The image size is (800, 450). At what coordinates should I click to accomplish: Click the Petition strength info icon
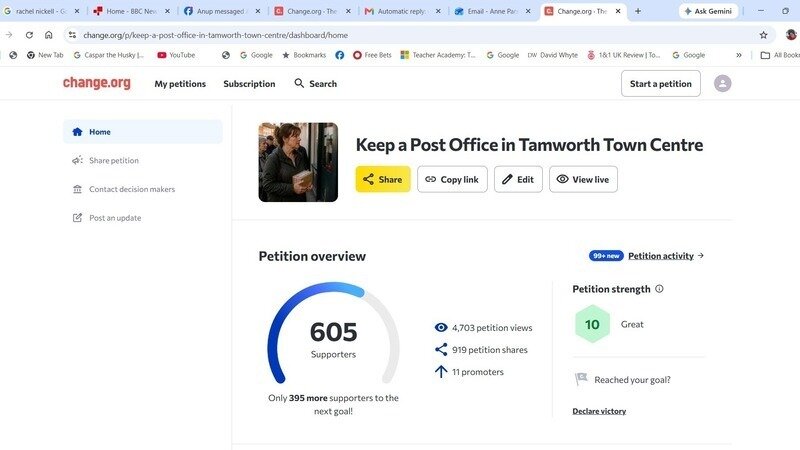(659, 289)
